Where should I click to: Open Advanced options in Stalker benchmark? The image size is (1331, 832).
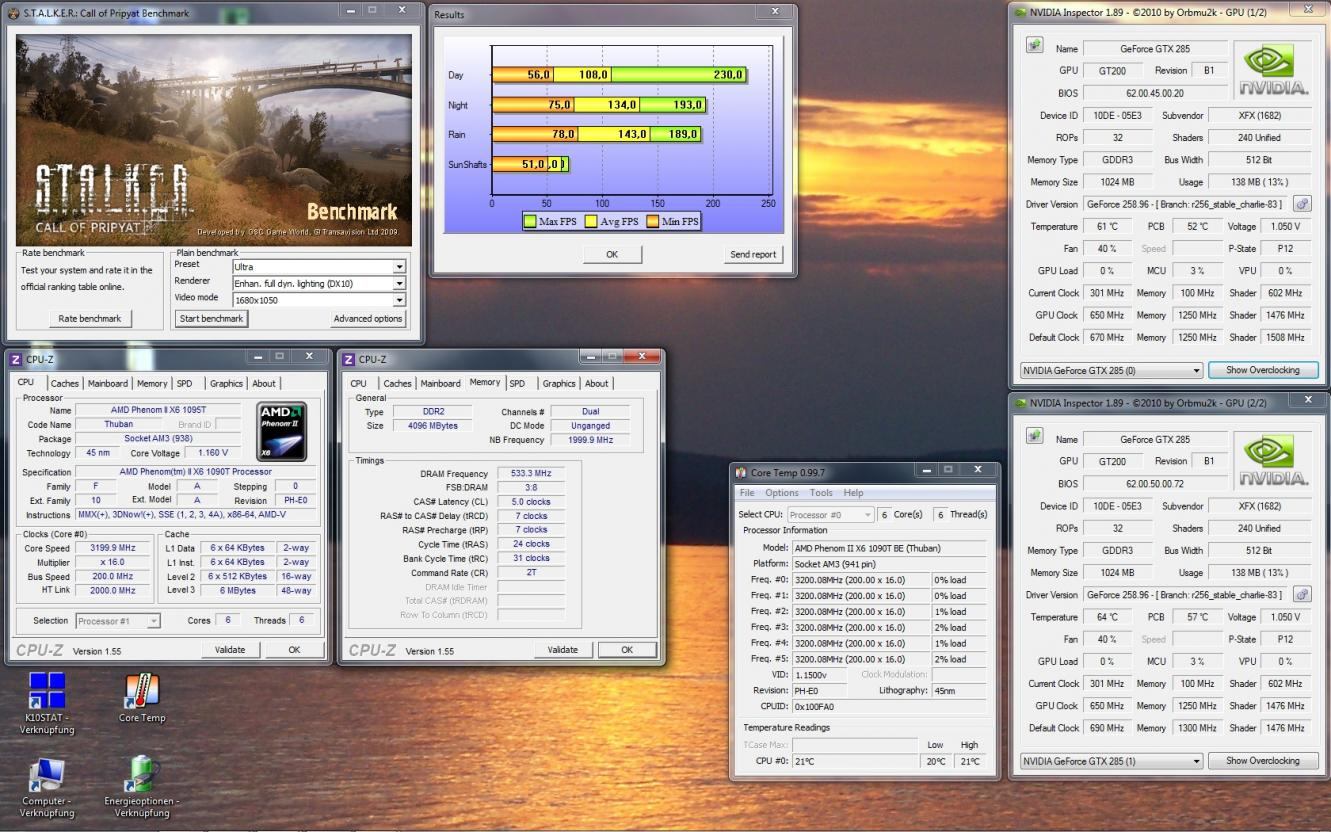click(x=368, y=319)
